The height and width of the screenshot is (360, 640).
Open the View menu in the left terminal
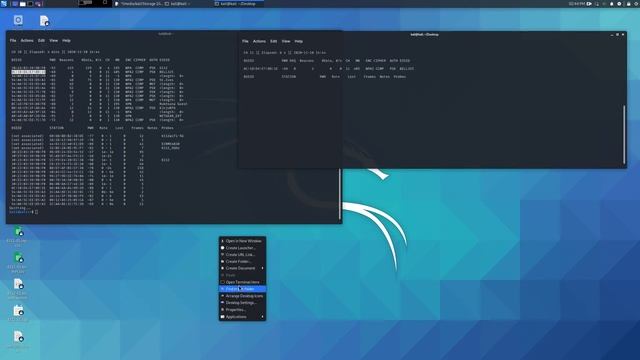pos(53,40)
